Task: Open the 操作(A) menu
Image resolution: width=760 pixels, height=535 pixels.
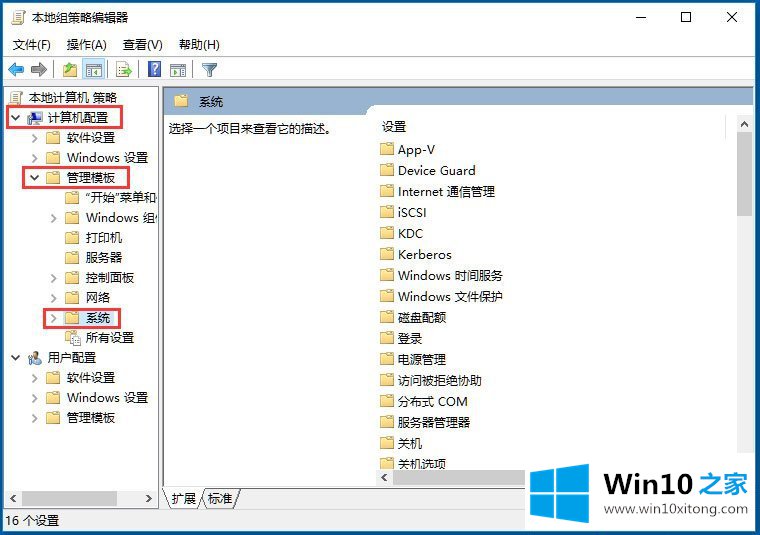Action: [x=87, y=45]
